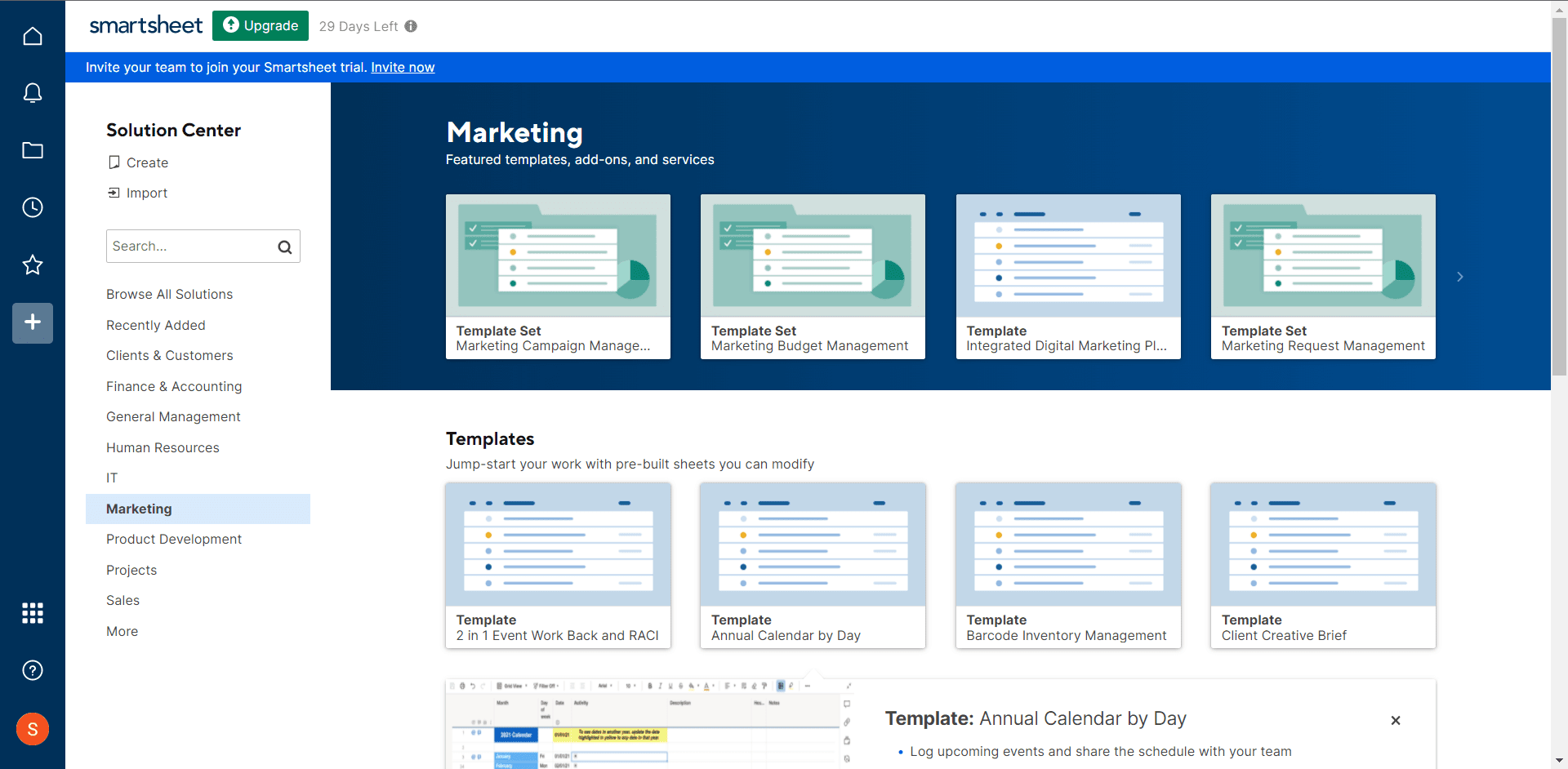Click the green Upgrade button
The width and height of the screenshot is (1568, 769).
click(x=261, y=25)
